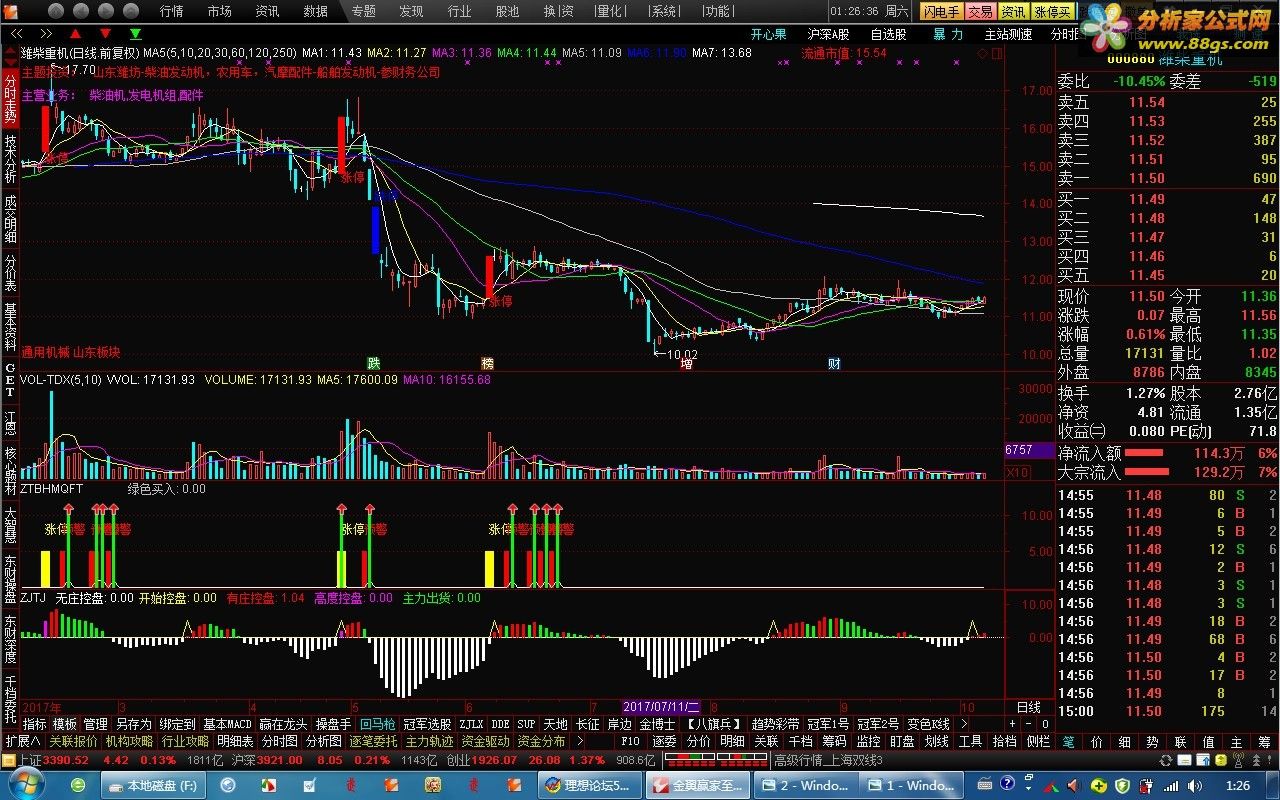This screenshot has width=1280, height=800.
Task: Click the 闪电手 button
Action: pyautogui.click(x=942, y=11)
